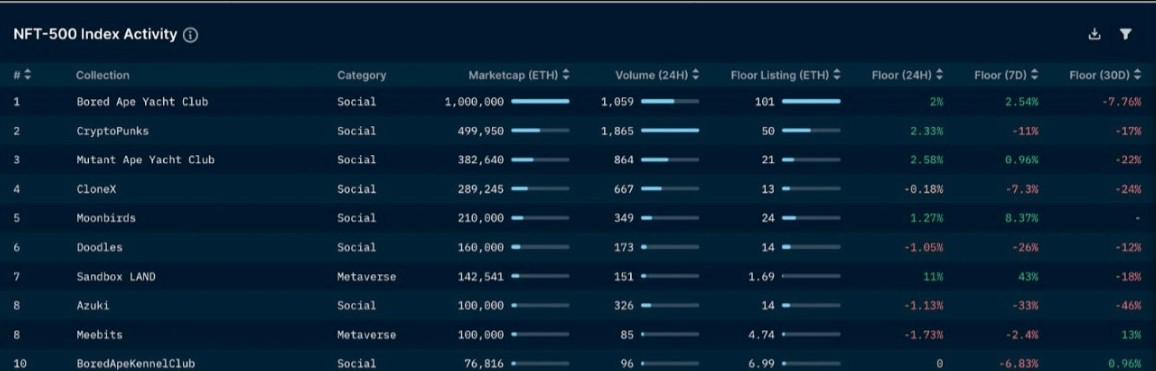Select the Meebits collection name

(x=99, y=334)
